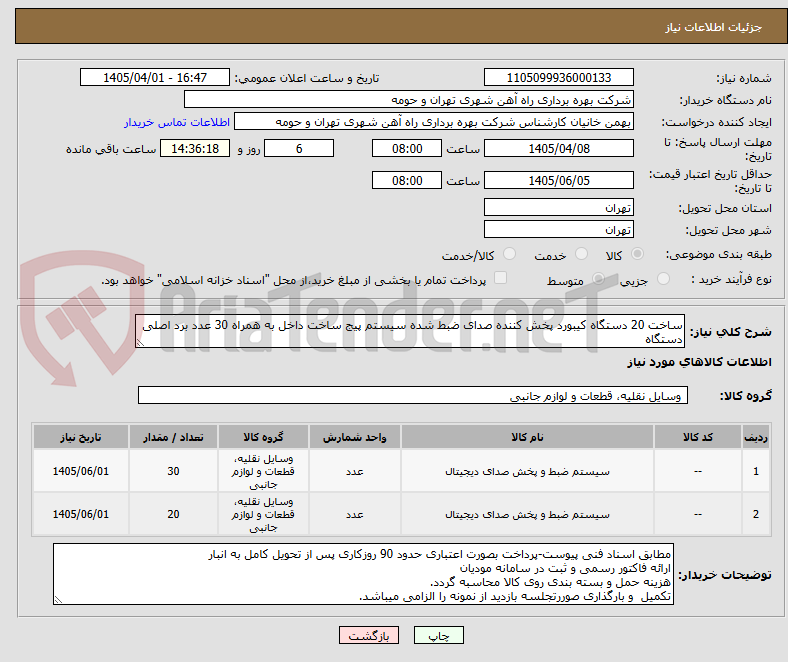This screenshot has height=662, width=788.
Task: Click the resize handle of description box
Action: click(x=140, y=343)
